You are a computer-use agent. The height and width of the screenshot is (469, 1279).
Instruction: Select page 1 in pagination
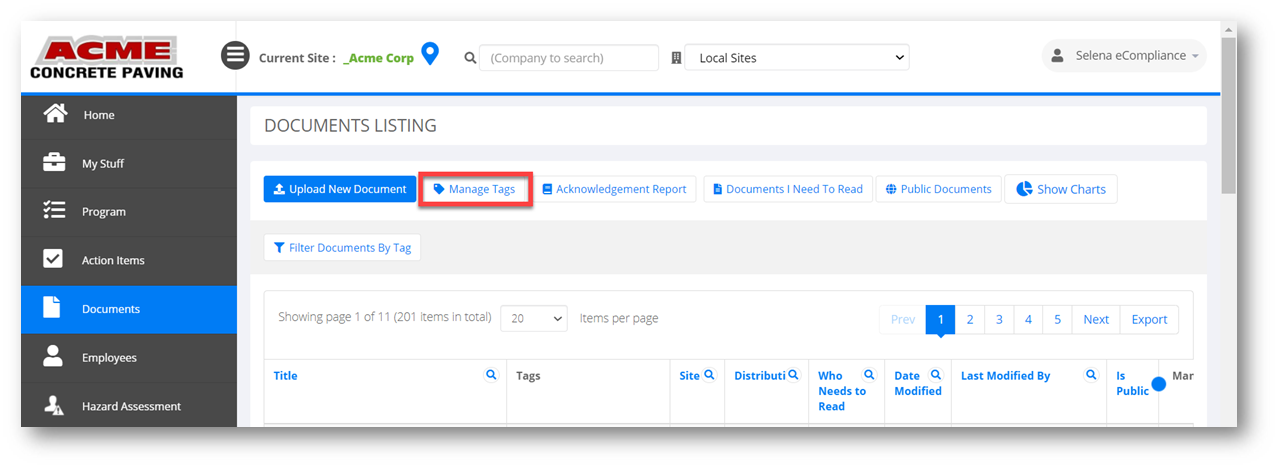(941, 319)
